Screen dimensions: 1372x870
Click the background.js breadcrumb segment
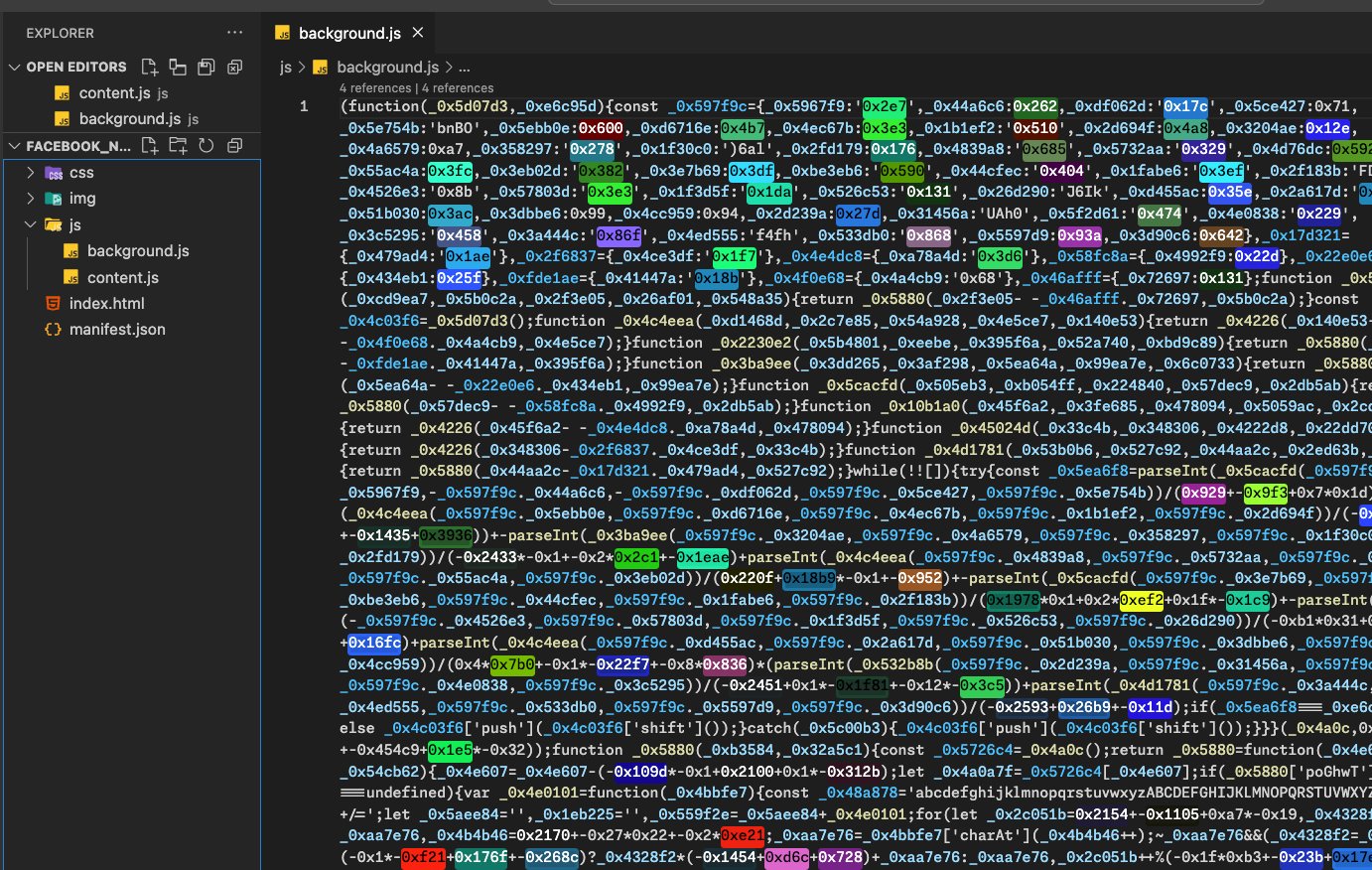[387, 67]
